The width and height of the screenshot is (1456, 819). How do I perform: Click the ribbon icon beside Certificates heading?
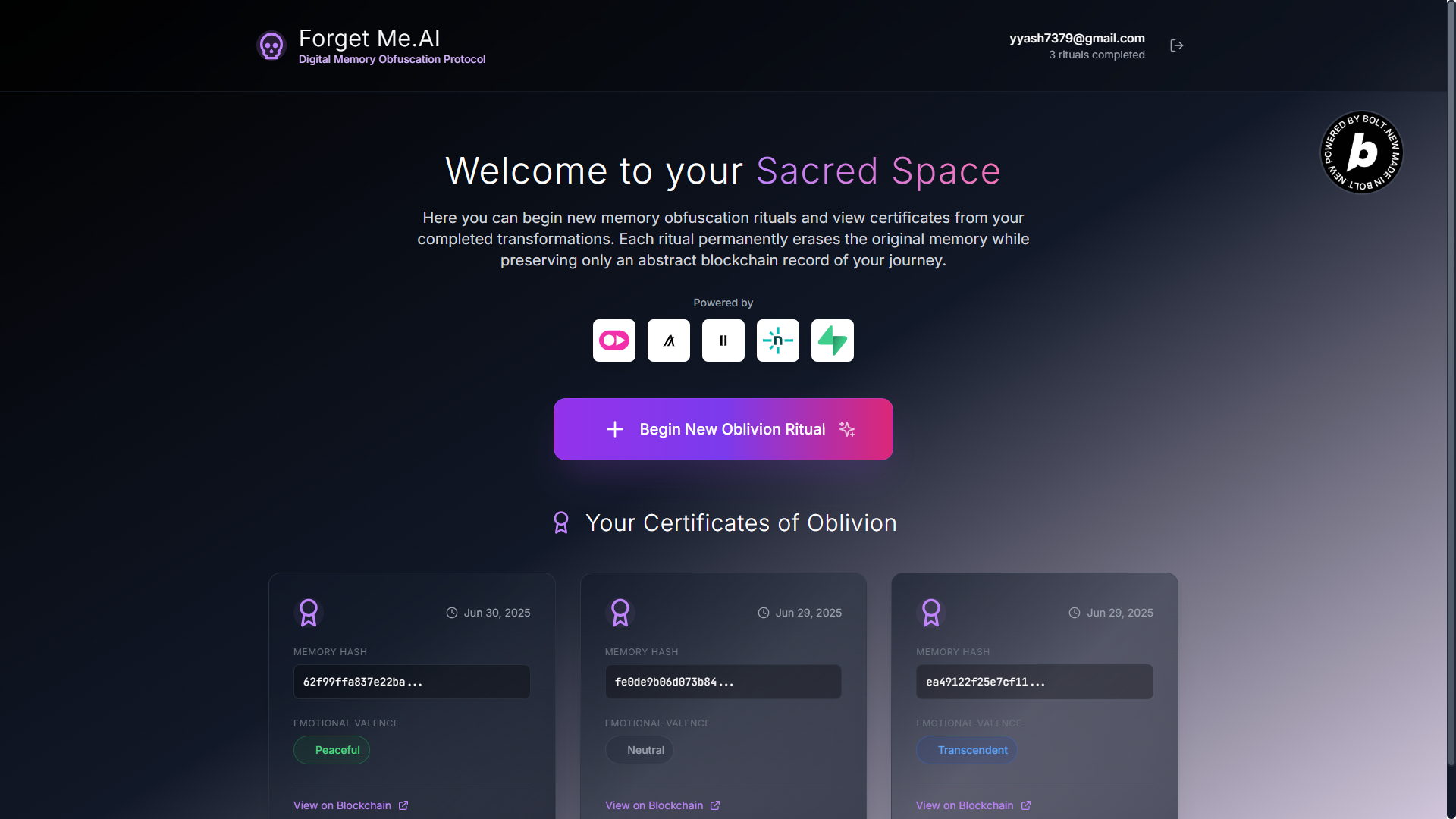click(561, 522)
